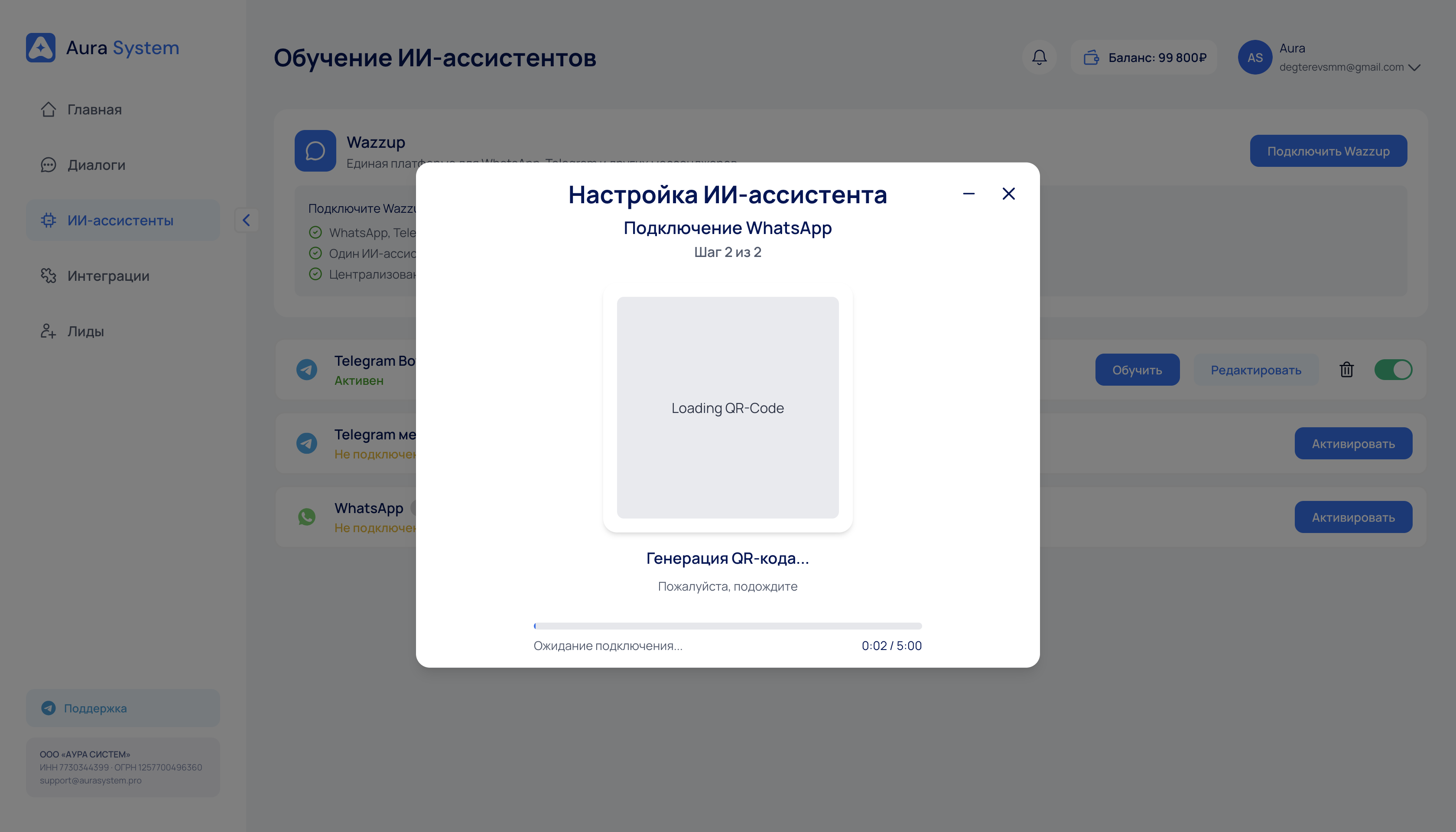This screenshot has width=1456, height=832.
Task: Click the WhatsApp green icon in list
Action: pyautogui.click(x=307, y=517)
